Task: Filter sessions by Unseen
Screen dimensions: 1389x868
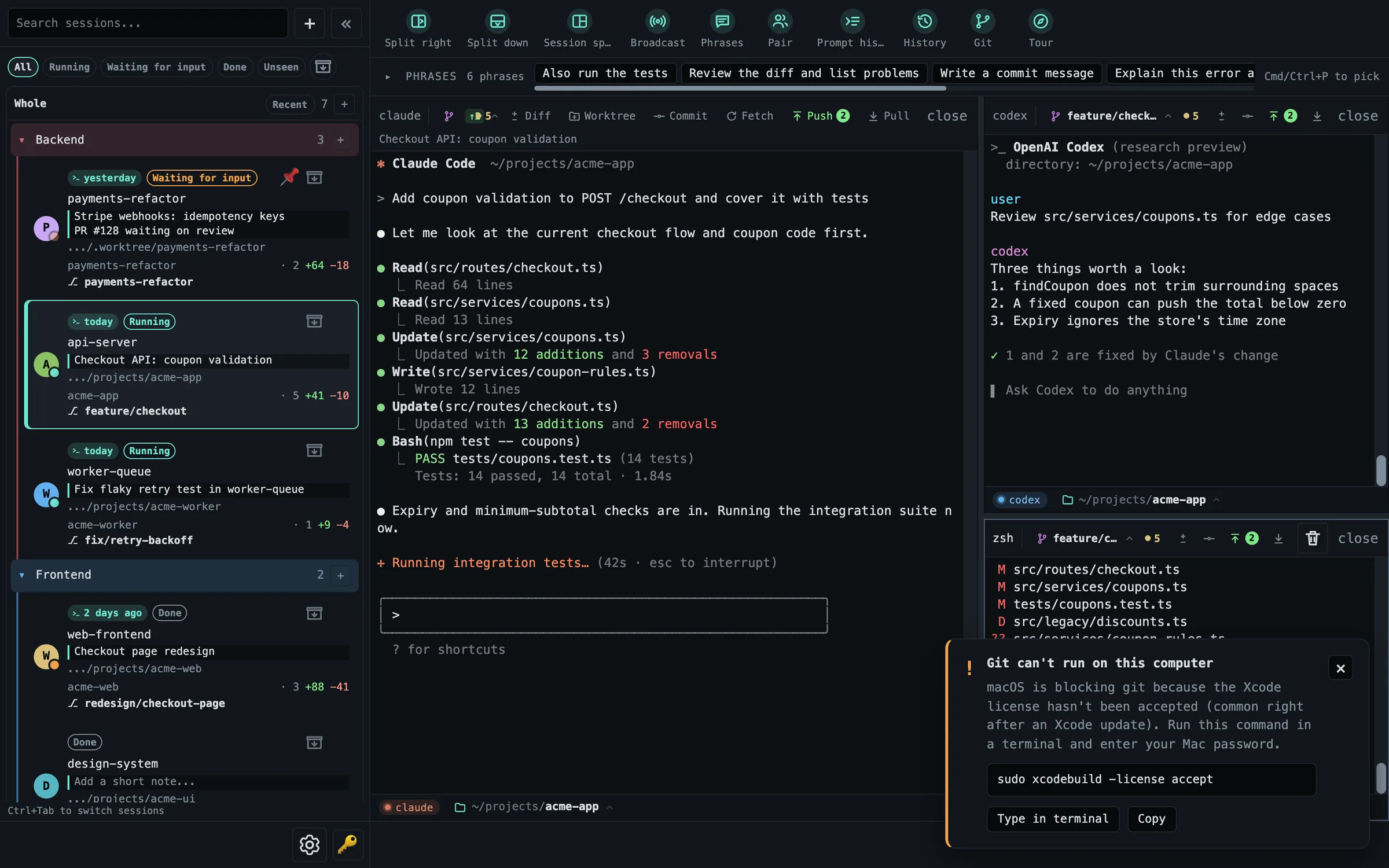Action: 281,67
